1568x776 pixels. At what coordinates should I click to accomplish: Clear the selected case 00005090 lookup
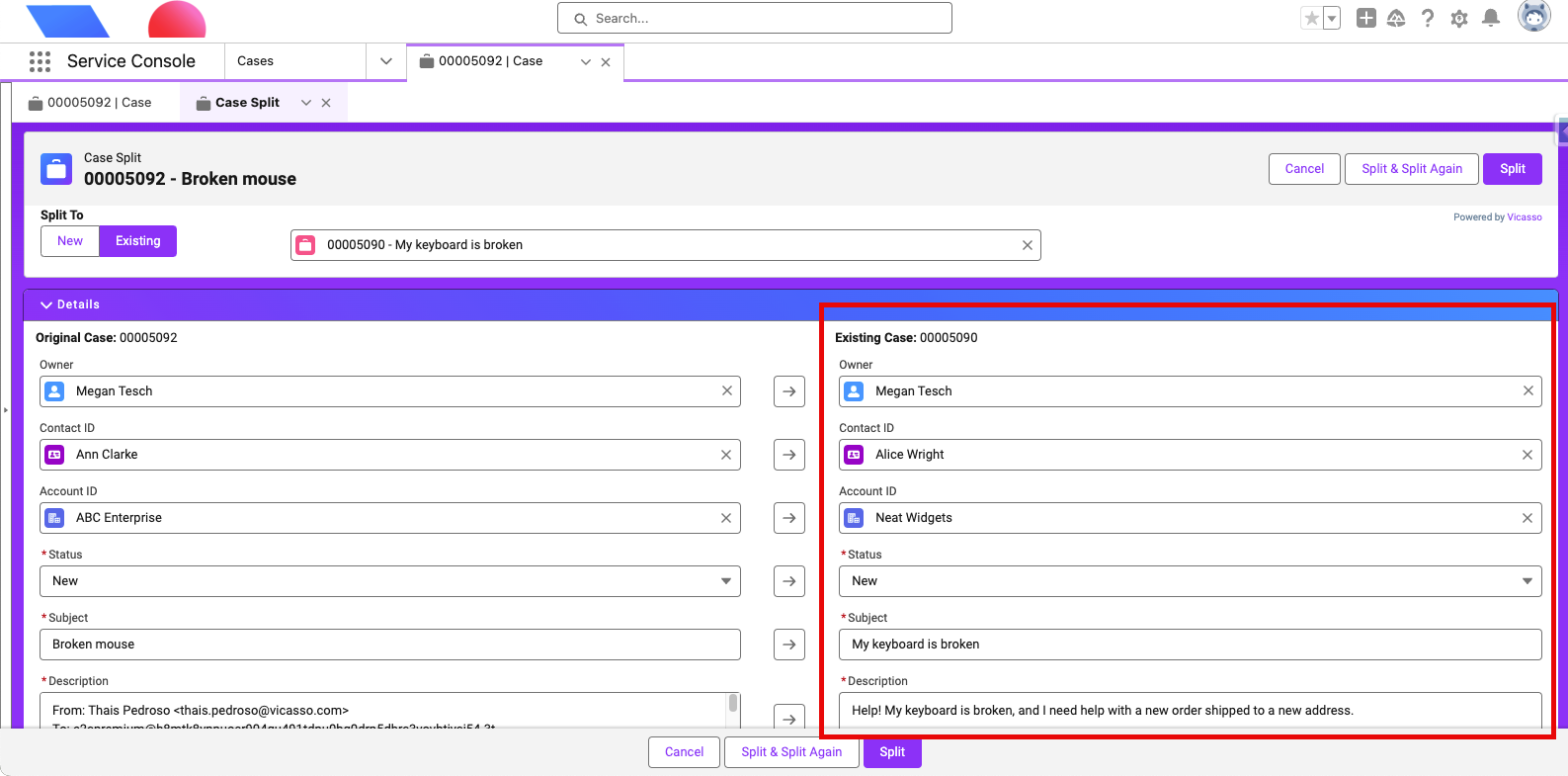1028,245
